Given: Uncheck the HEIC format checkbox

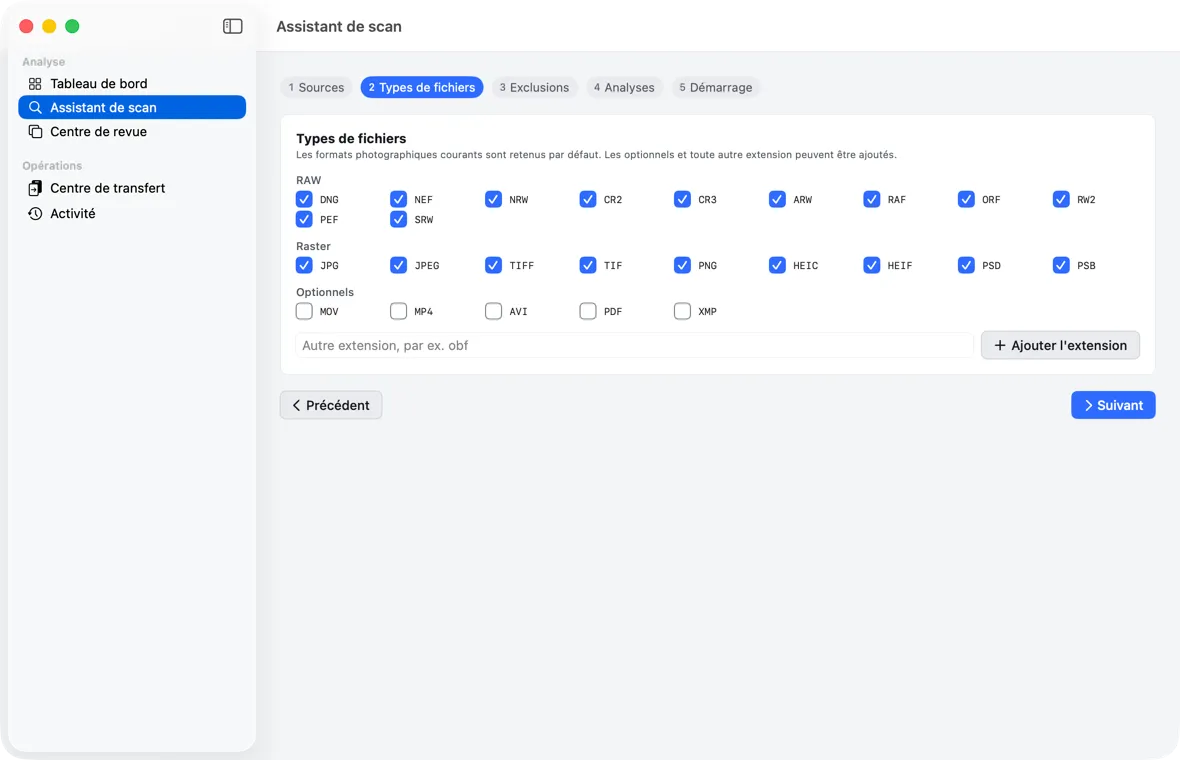Looking at the screenshot, I should (777, 265).
